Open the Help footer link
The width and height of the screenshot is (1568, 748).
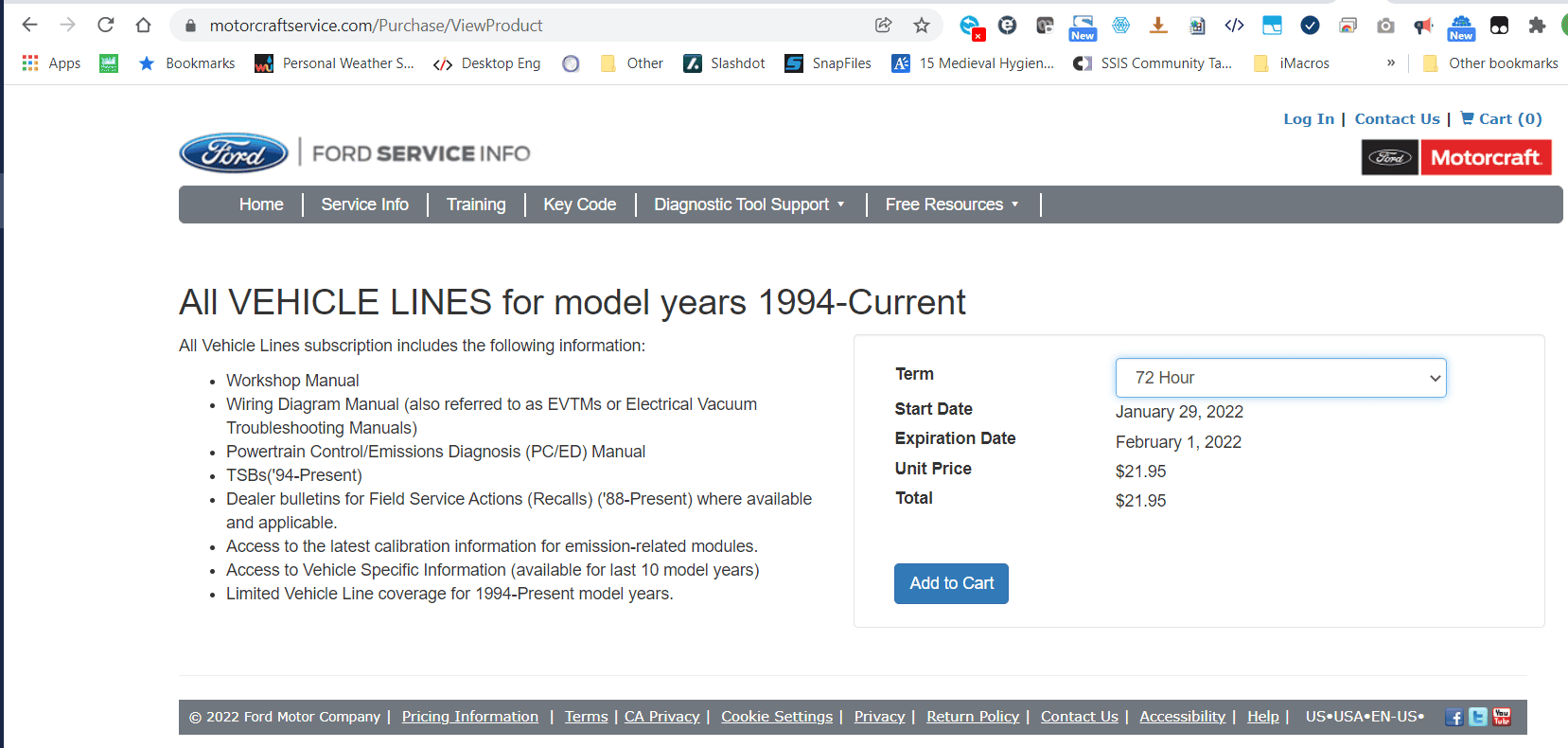point(1263,717)
